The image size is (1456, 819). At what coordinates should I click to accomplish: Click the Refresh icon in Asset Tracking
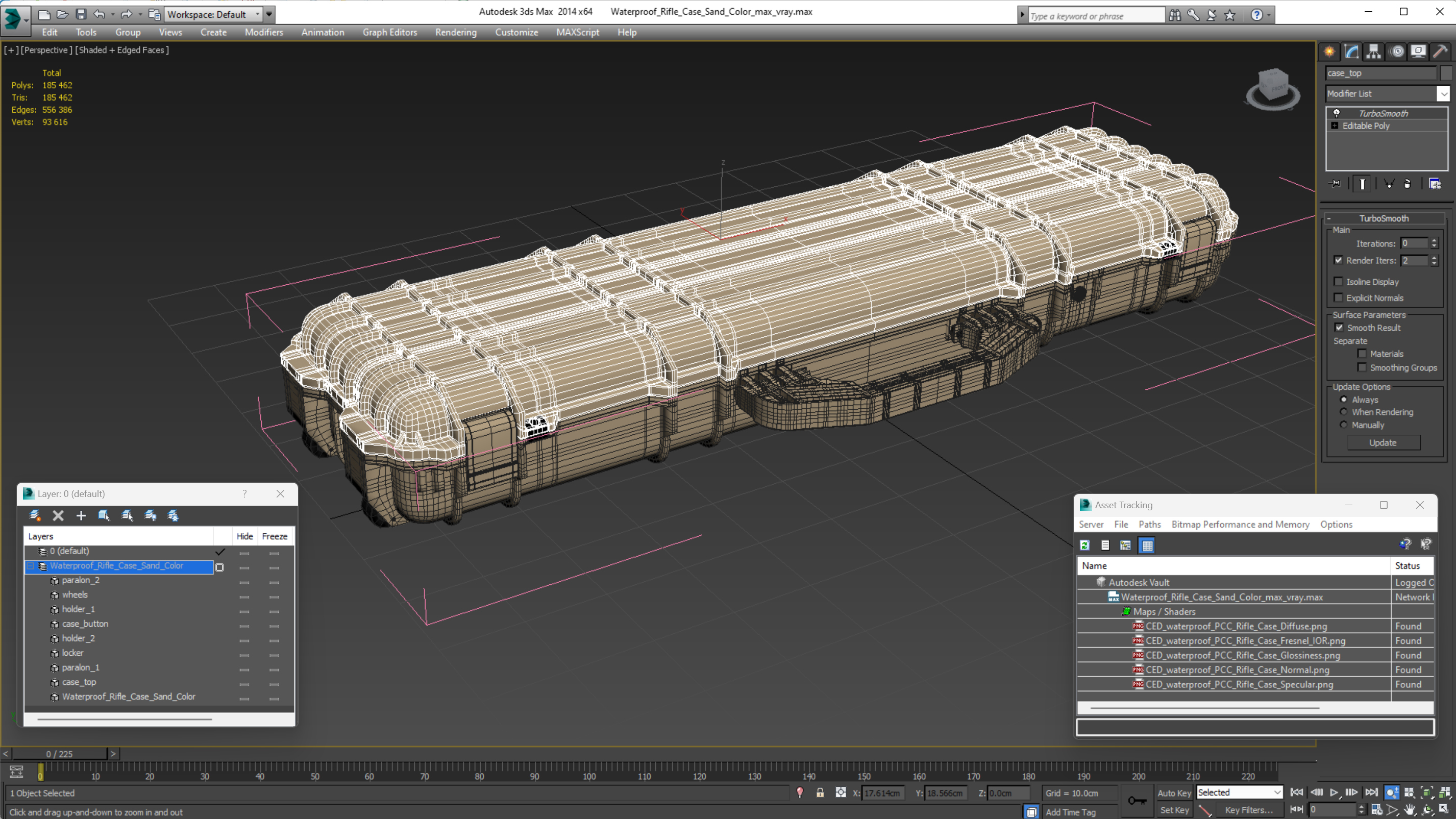(x=1084, y=545)
